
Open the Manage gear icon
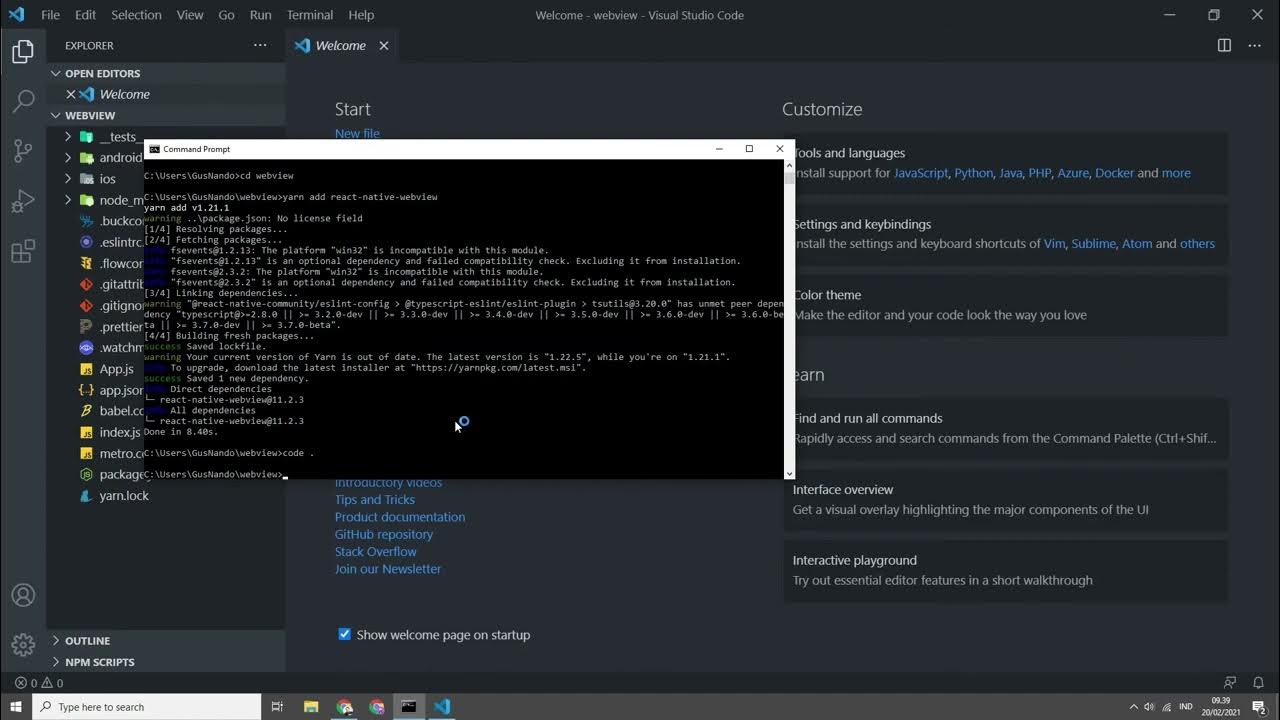(x=23, y=645)
